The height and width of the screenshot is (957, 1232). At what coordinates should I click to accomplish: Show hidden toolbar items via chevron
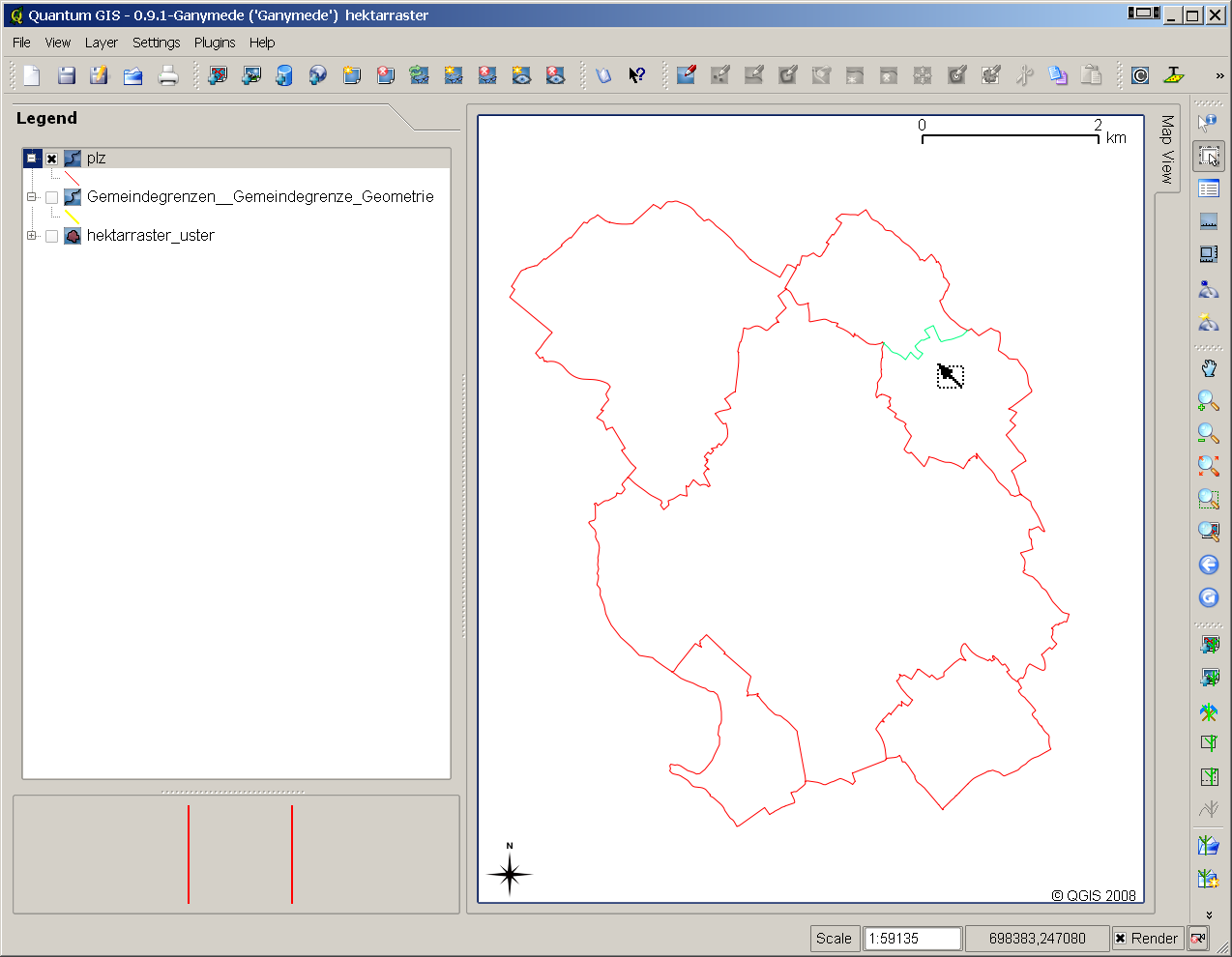tap(1219, 75)
